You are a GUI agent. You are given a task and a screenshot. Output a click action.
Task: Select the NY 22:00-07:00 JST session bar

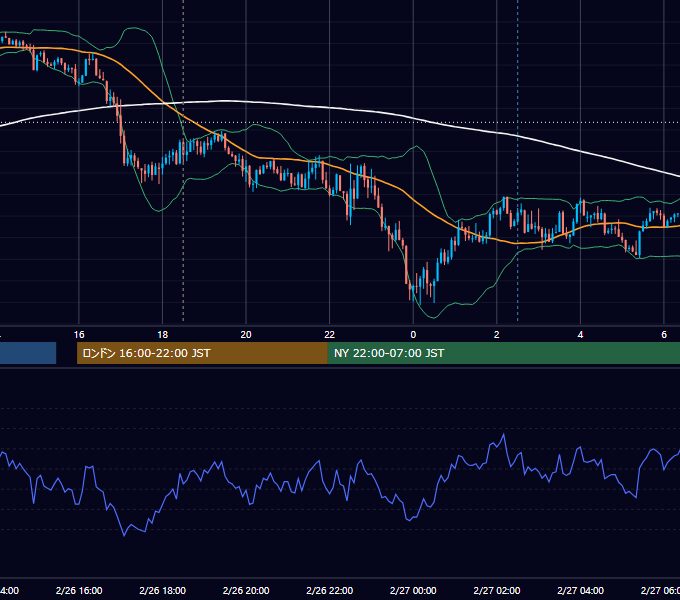coord(503,353)
